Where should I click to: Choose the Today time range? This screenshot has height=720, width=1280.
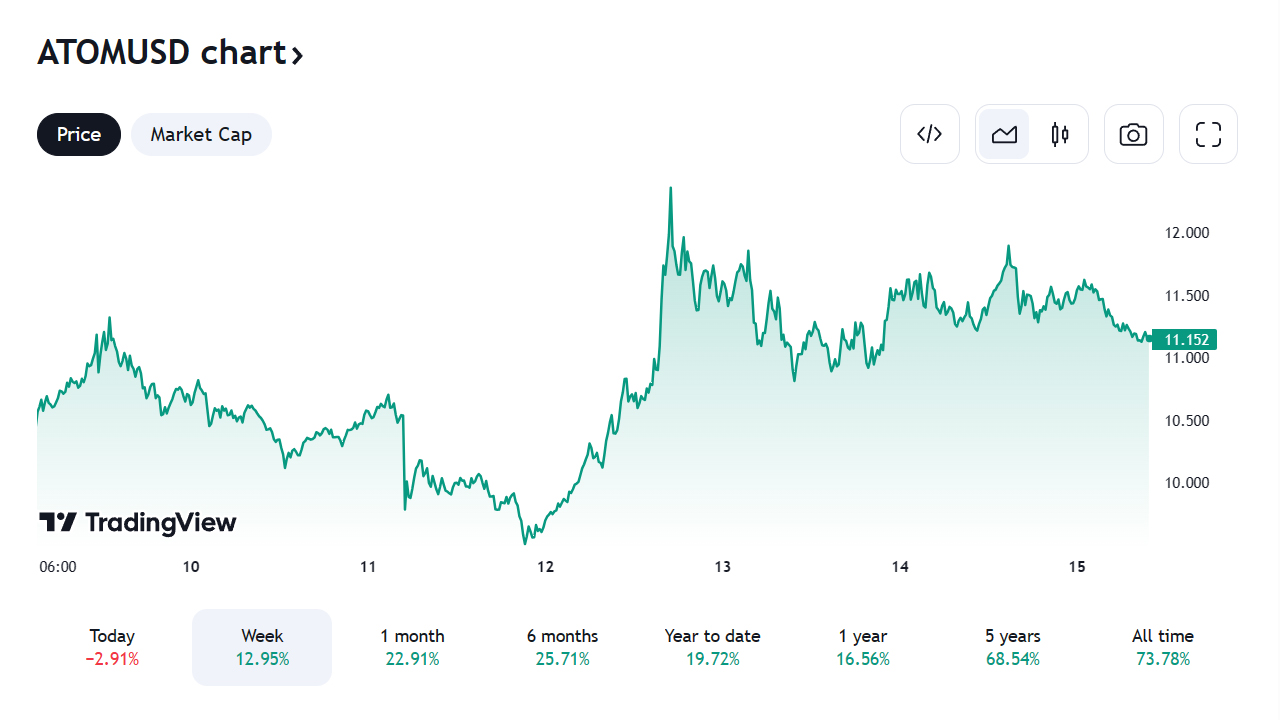coord(112,647)
